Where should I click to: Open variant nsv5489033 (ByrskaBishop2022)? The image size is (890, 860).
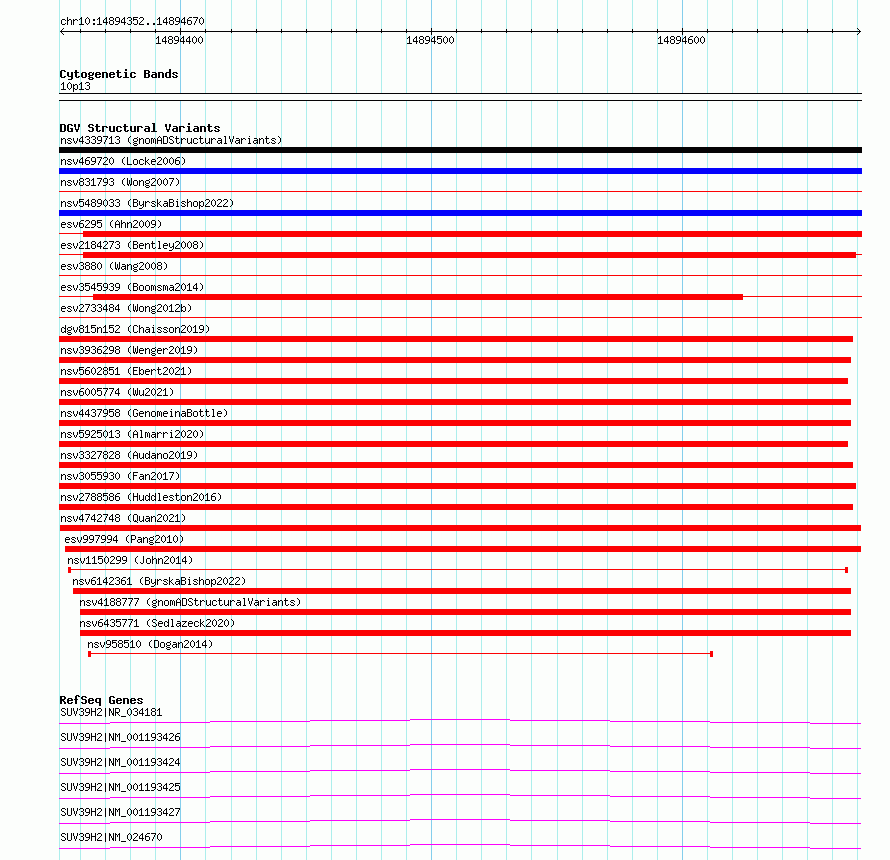[x=147, y=203]
